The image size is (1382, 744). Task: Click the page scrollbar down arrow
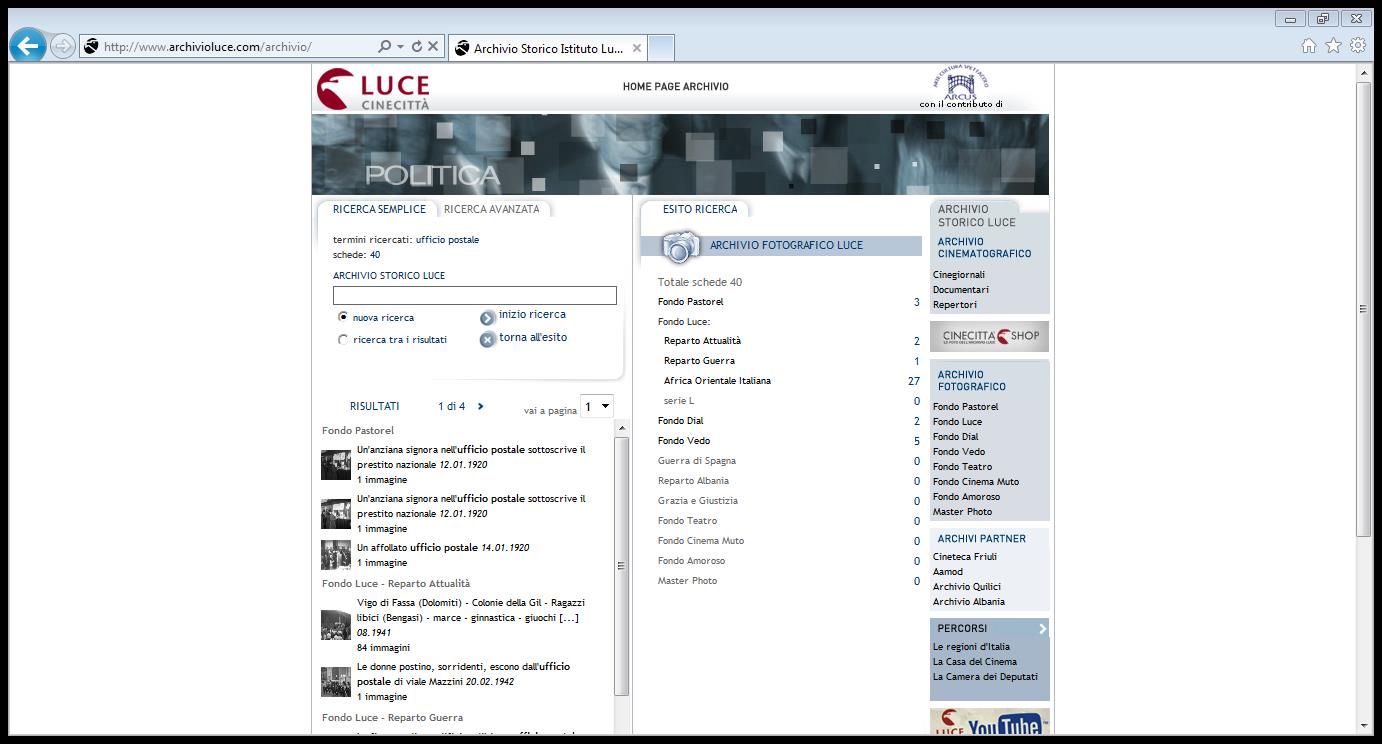pos(1363,726)
